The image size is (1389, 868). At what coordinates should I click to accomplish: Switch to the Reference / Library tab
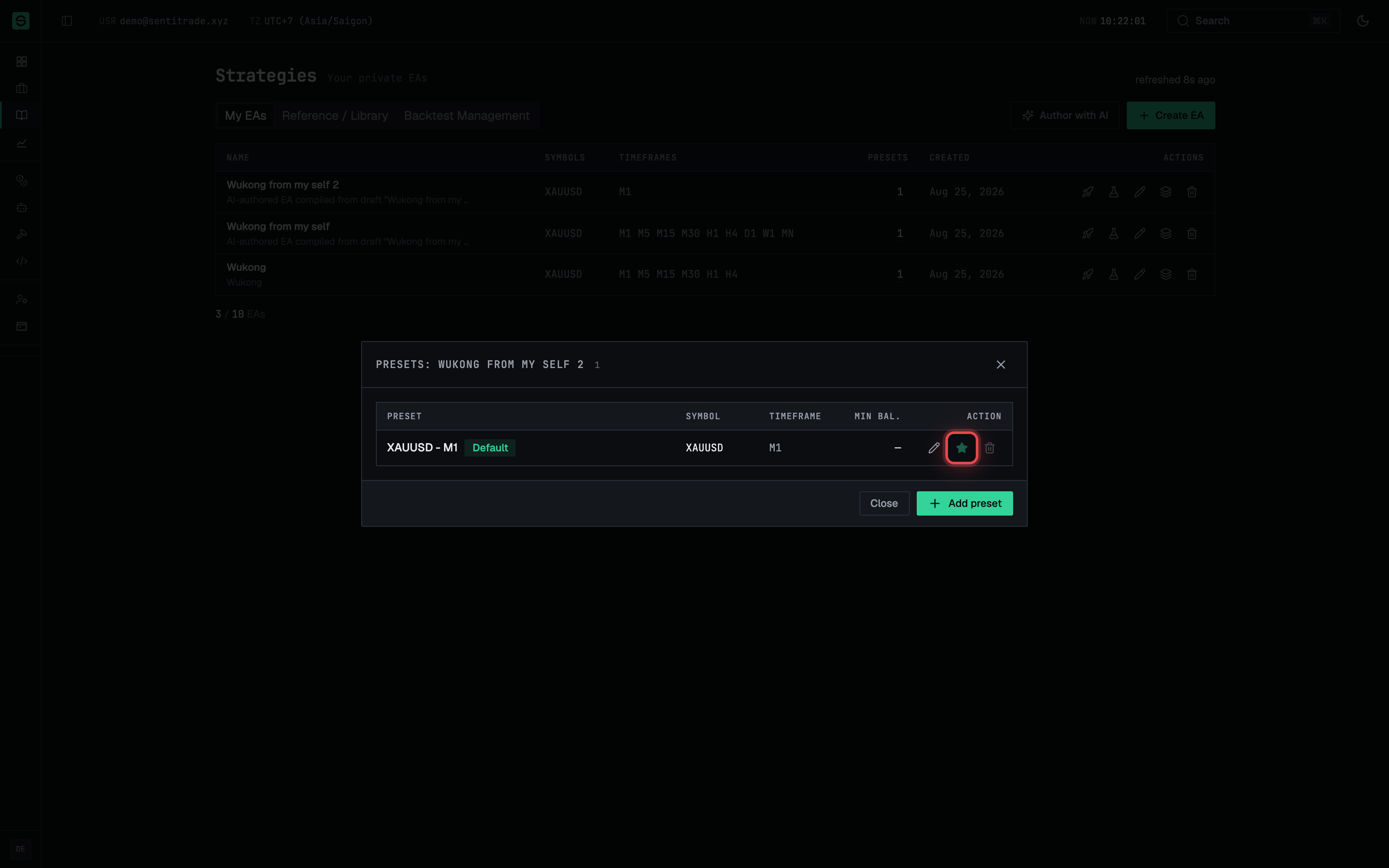(x=335, y=115)
